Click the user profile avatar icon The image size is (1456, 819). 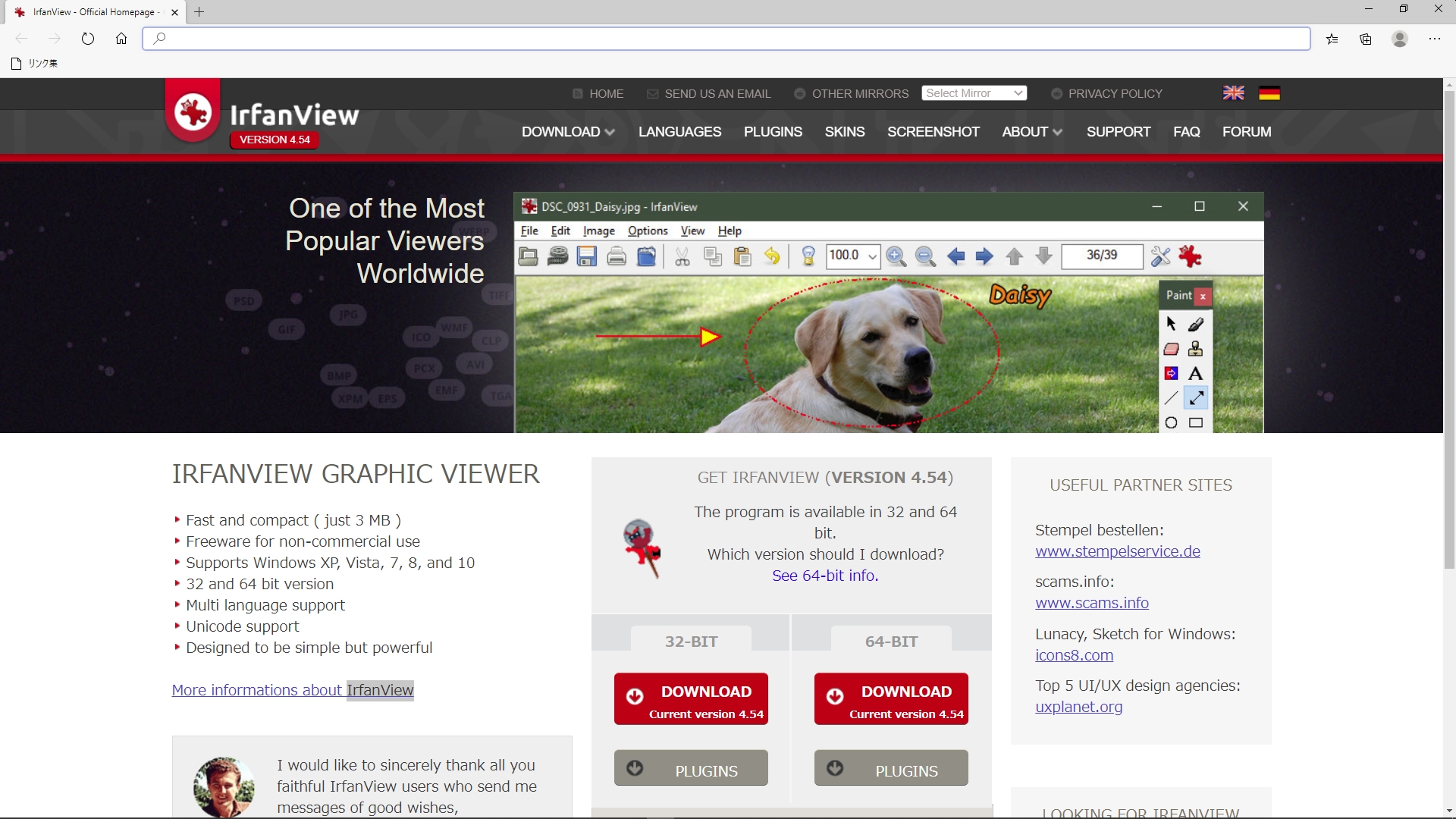click(1400, 39)
